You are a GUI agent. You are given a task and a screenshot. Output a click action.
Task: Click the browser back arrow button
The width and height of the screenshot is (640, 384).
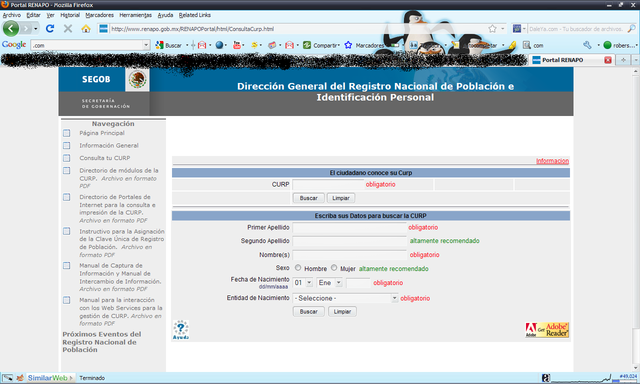pyautogui.click(x=11, y=29)
